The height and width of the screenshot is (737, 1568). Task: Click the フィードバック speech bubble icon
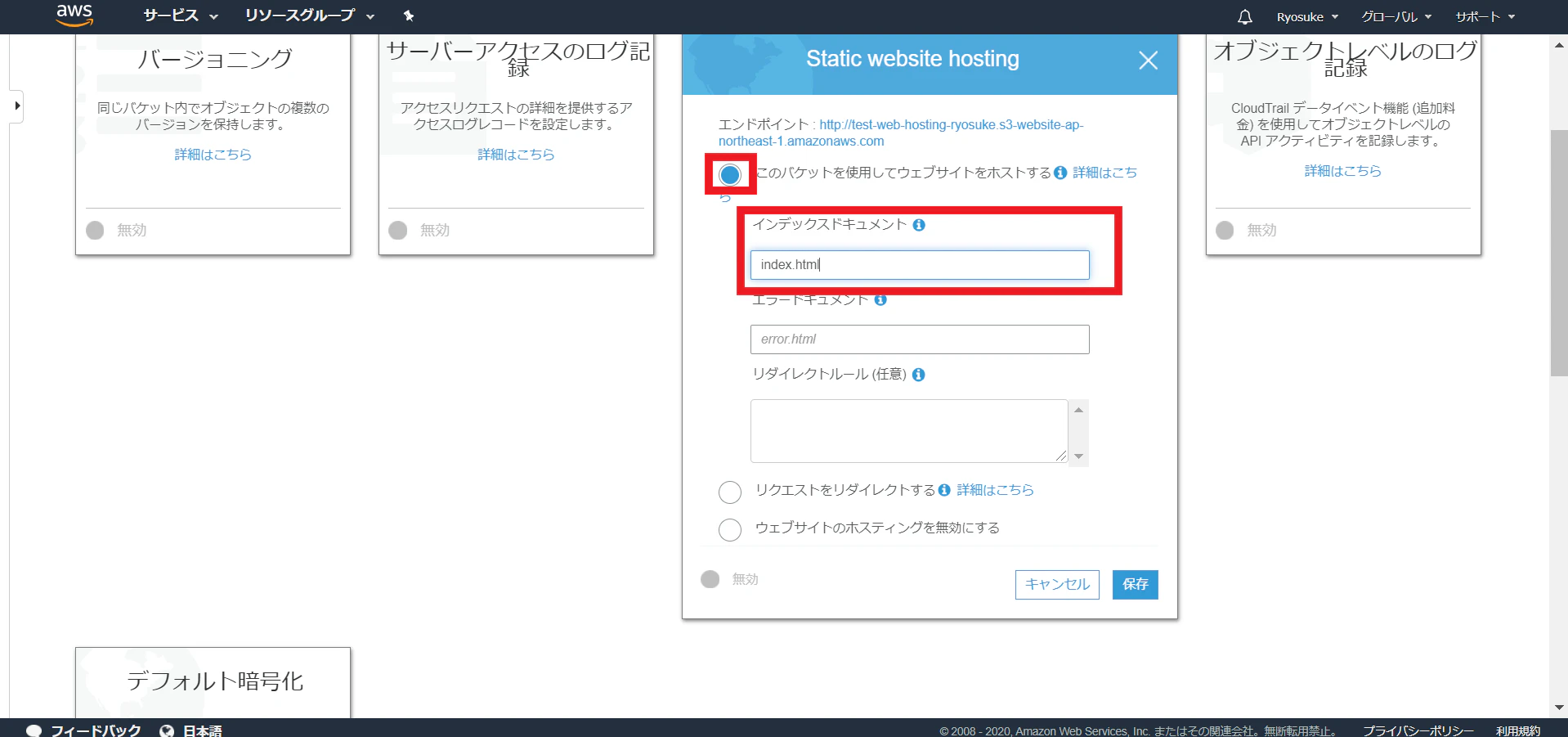pos(34,730)
